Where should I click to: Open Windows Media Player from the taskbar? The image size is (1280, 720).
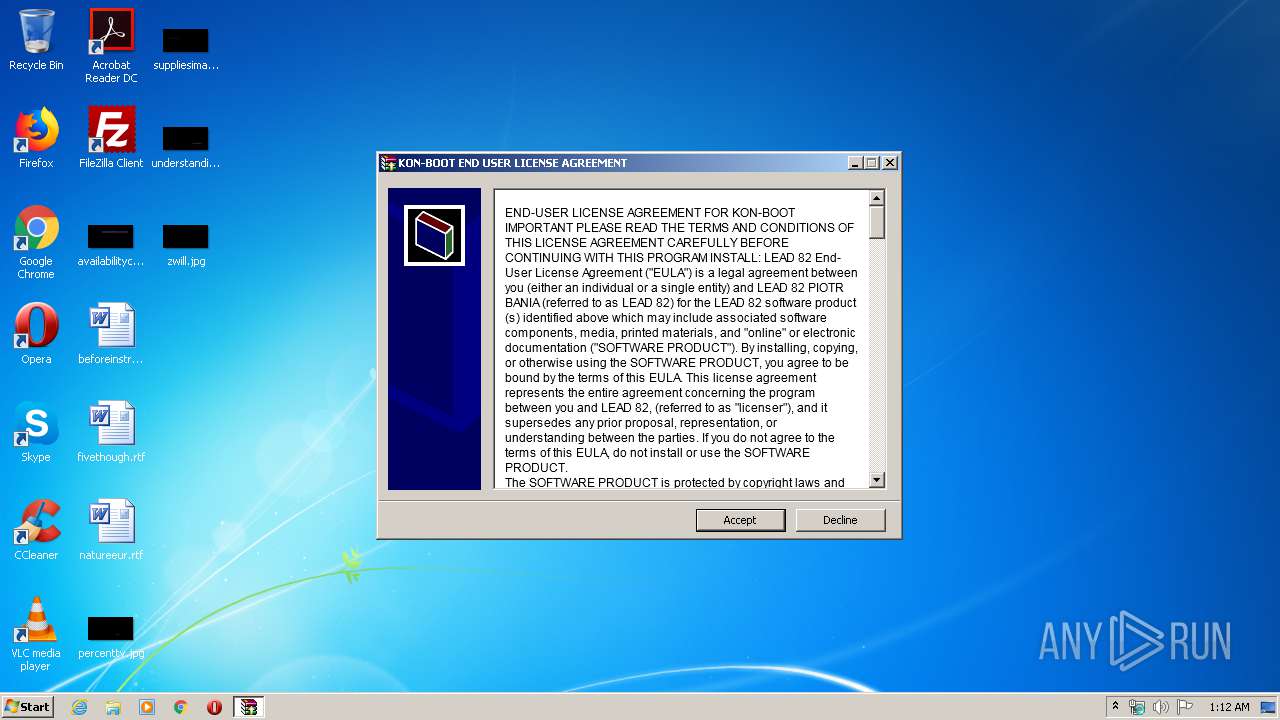(x=147, y=707)
